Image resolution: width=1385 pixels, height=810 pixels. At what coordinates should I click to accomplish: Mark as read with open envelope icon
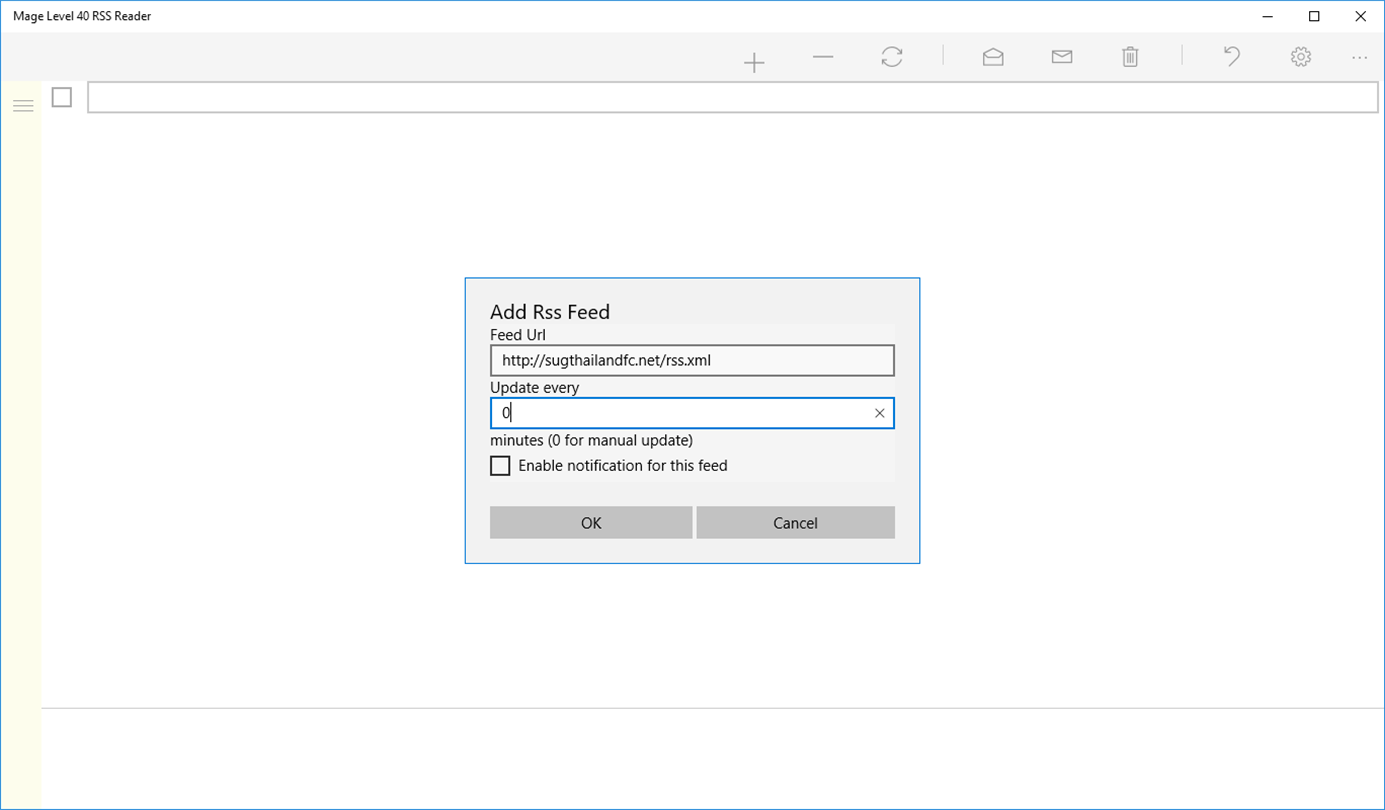(x=993, y=57)
